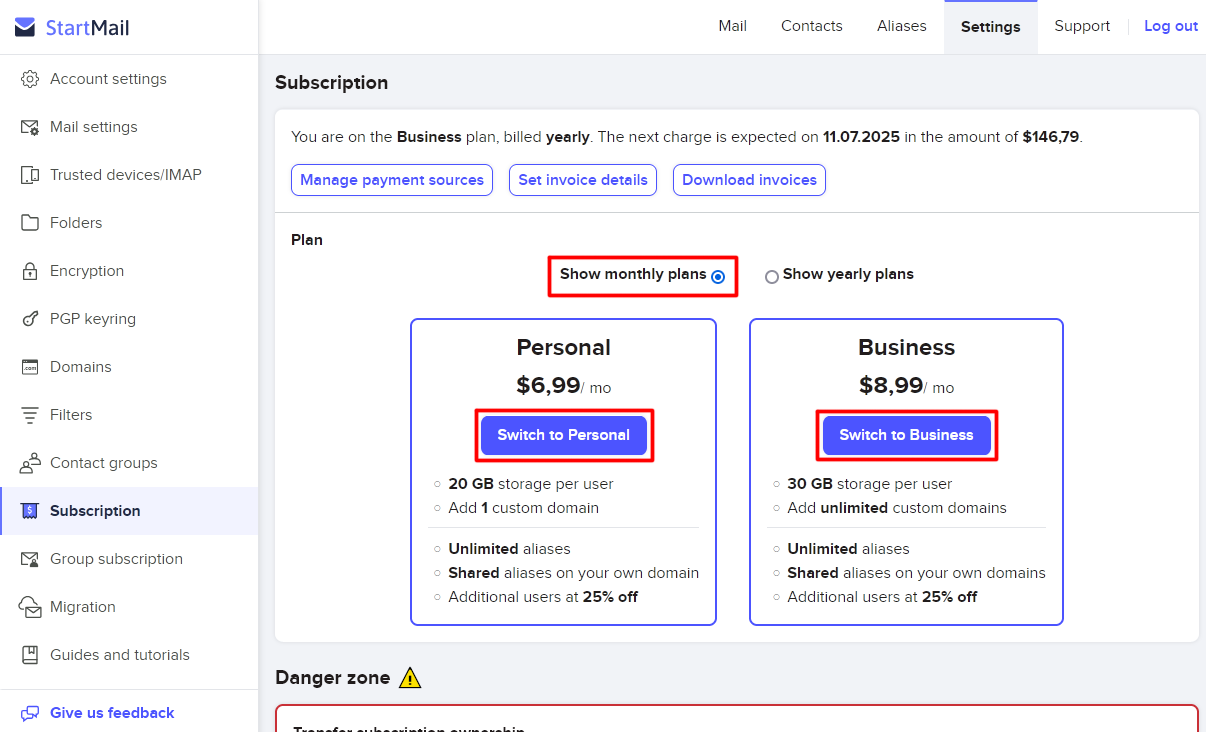Open PGP keyring settings
This screenshot has width=1206, height=732.
click(x=129, y=319)
